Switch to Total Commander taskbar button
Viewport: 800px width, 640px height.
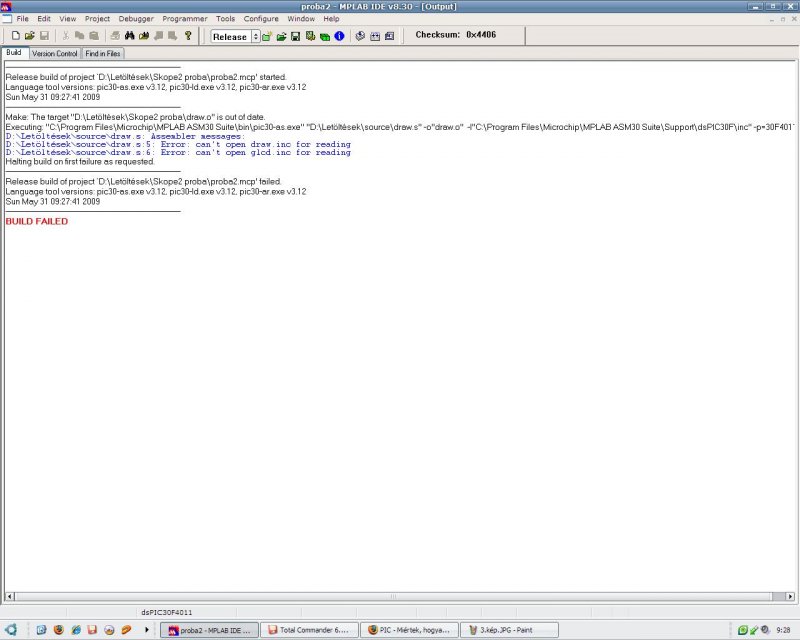[x=310, y=630]
